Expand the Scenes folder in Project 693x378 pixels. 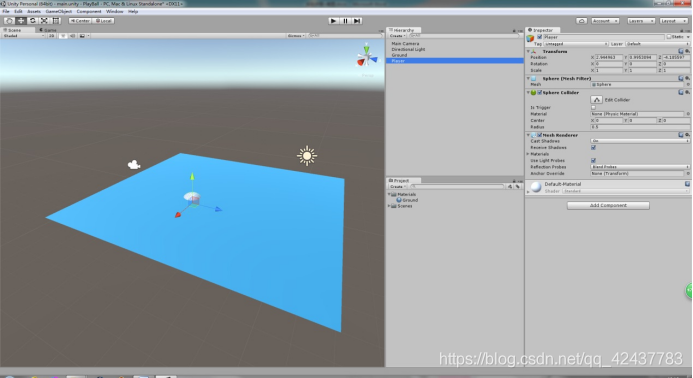coord(389,206)
